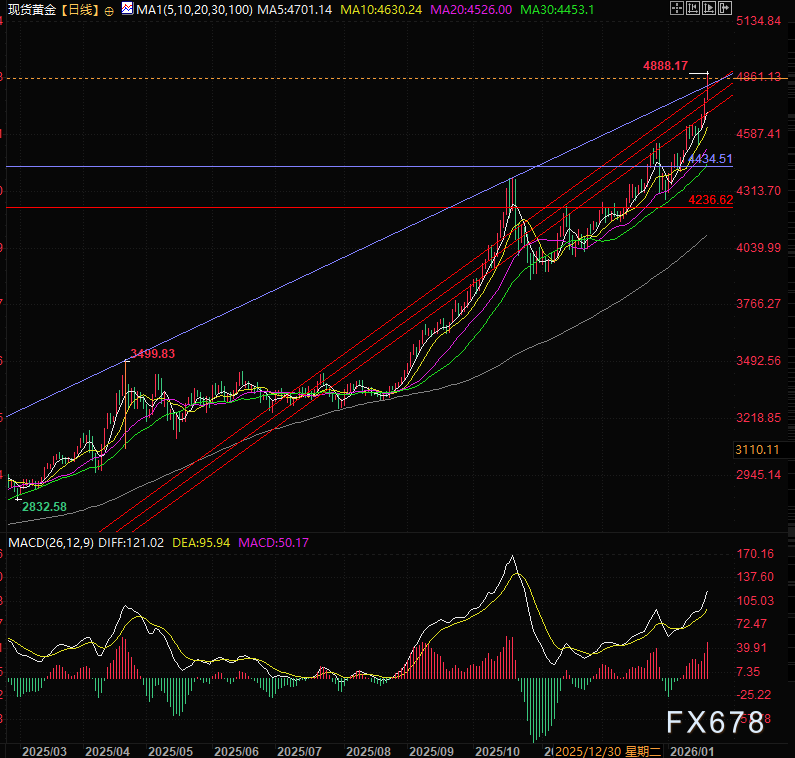Screen dimensions: 795x758
Task: Click the 4888.17 high price label
Action: tap(665, 65)
